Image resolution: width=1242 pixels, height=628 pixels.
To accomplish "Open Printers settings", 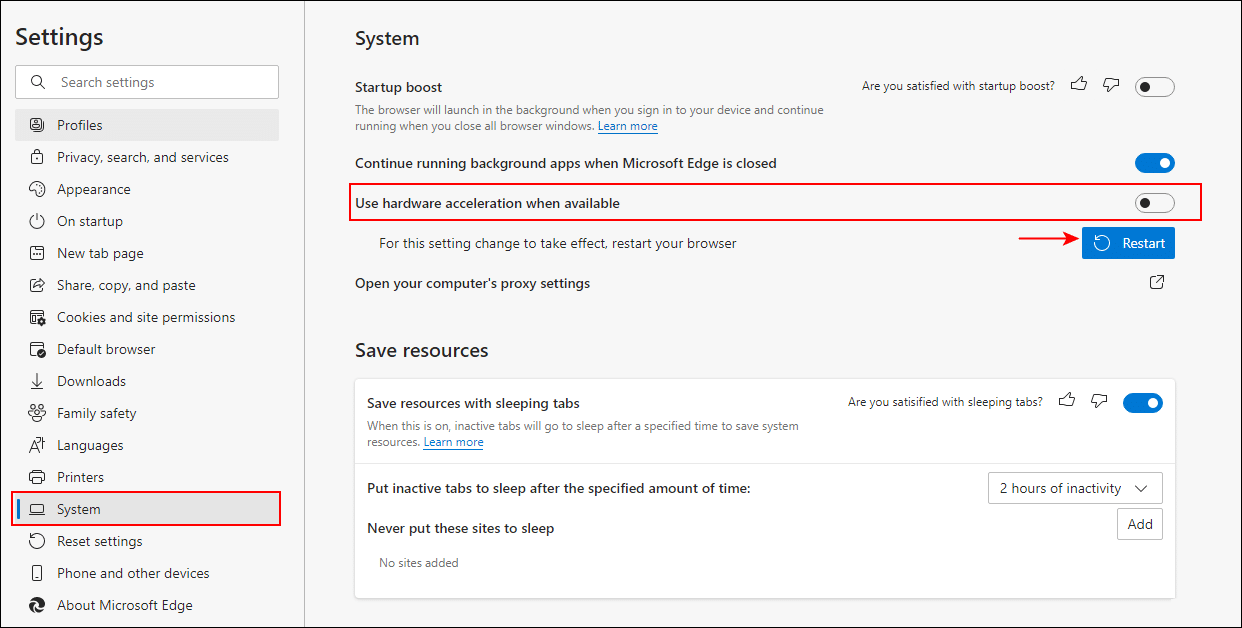I will [x=147, y=477].
